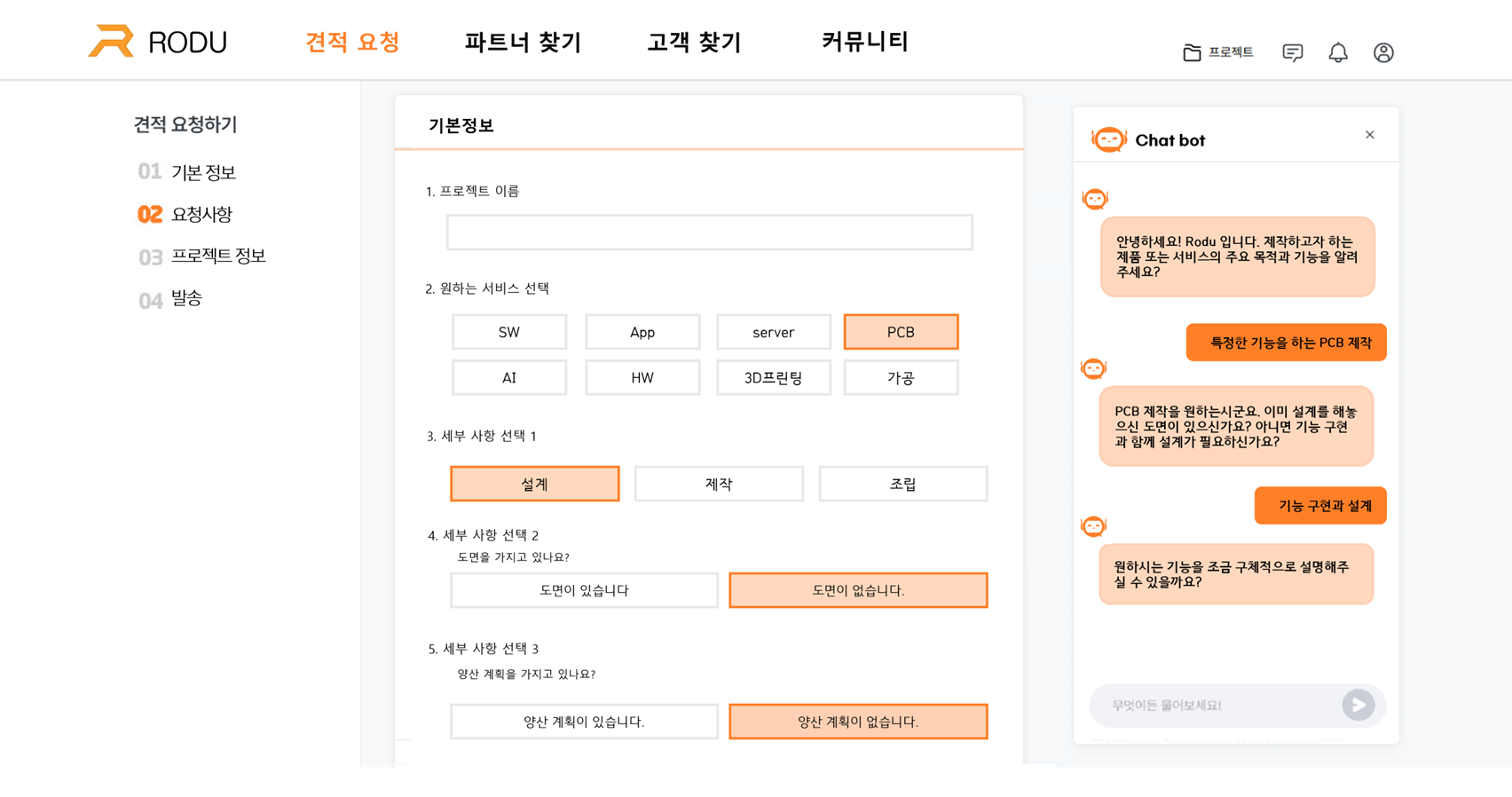Click the RODU logo icon
This screenshot has height=797, width=1512.
pos(112,41)
